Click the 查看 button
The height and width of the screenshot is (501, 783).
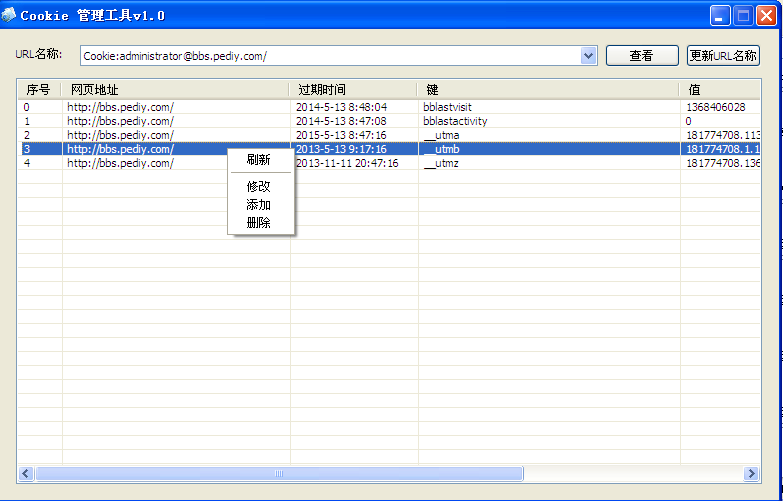[642, 55]
